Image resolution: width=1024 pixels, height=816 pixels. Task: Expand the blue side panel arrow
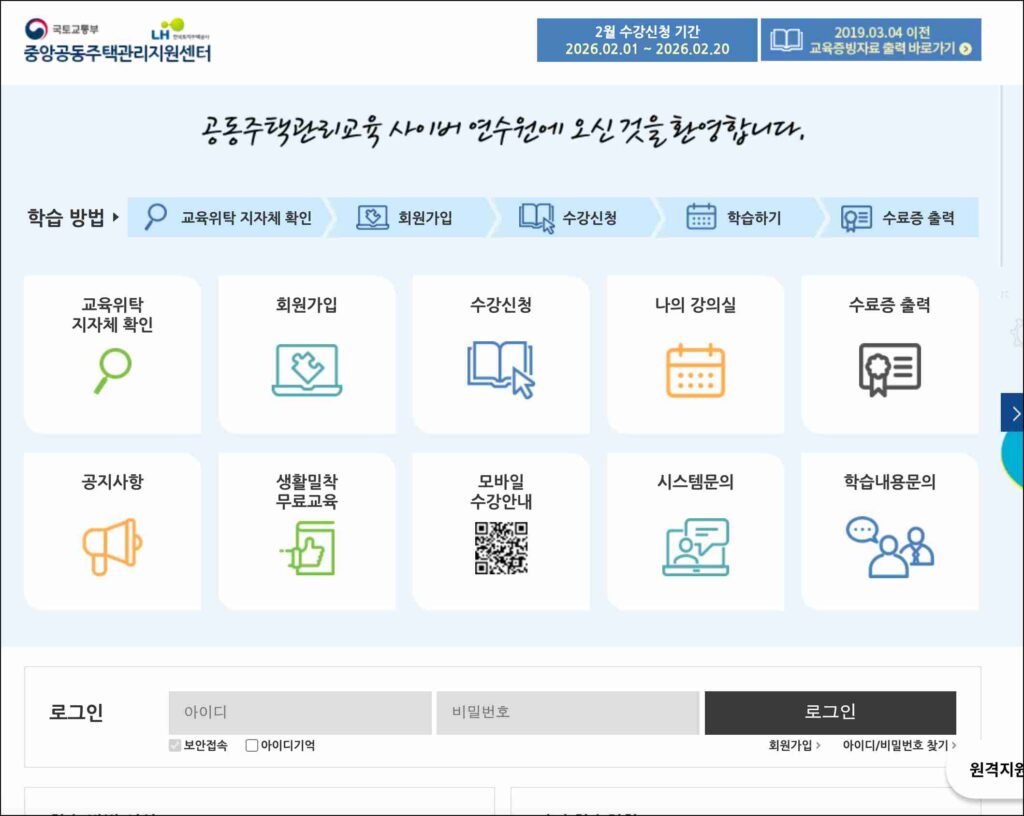[x=1014, y=413]
